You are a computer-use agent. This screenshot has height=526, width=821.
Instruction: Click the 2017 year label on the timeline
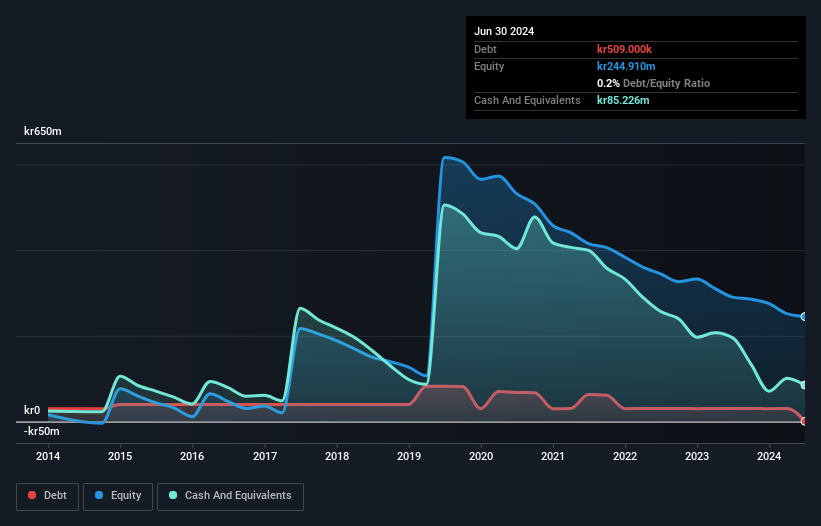pyautogui.click(x=265, y=457)
